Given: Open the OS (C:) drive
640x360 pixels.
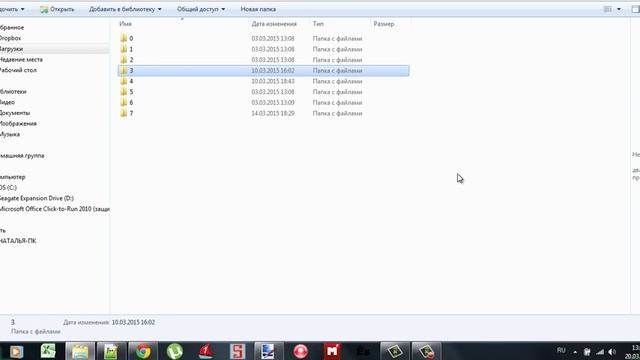Looking at the screenshot, I should (x=8, y=187).
